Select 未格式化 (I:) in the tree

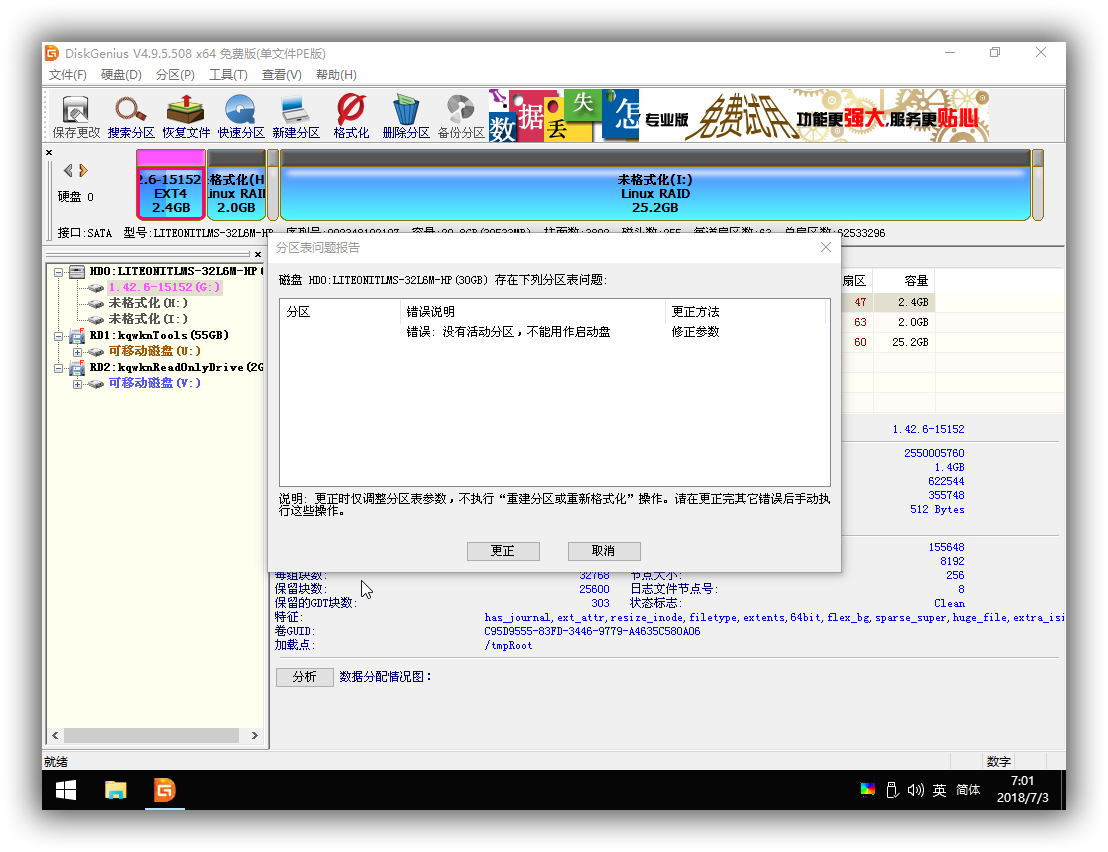148,319
